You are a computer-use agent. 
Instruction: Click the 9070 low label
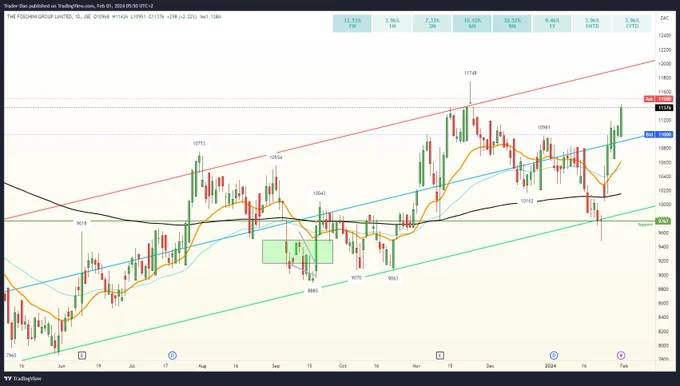tap(356, 278)
